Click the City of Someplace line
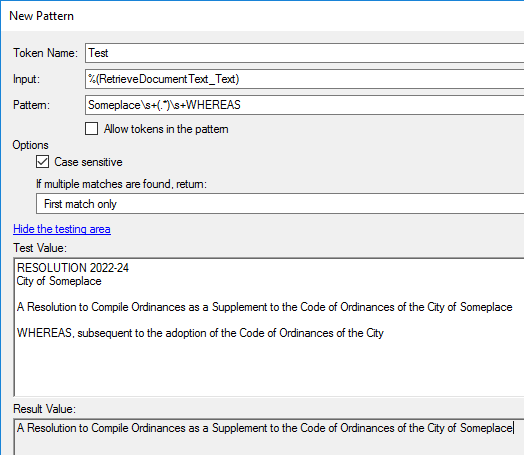 pos(59,281)
